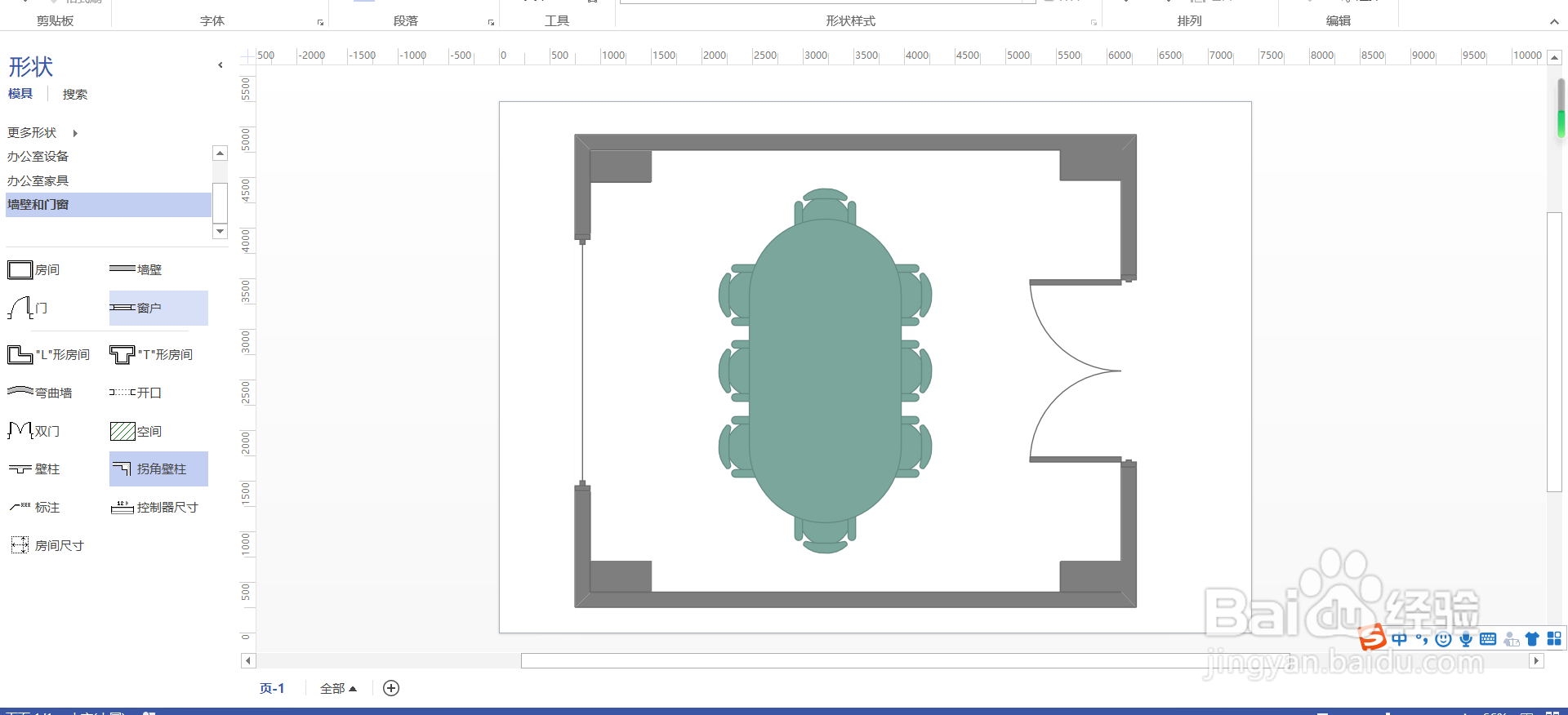
Task: Select the 控制器尺寸 dimension shape
Action: pos(154,507)
